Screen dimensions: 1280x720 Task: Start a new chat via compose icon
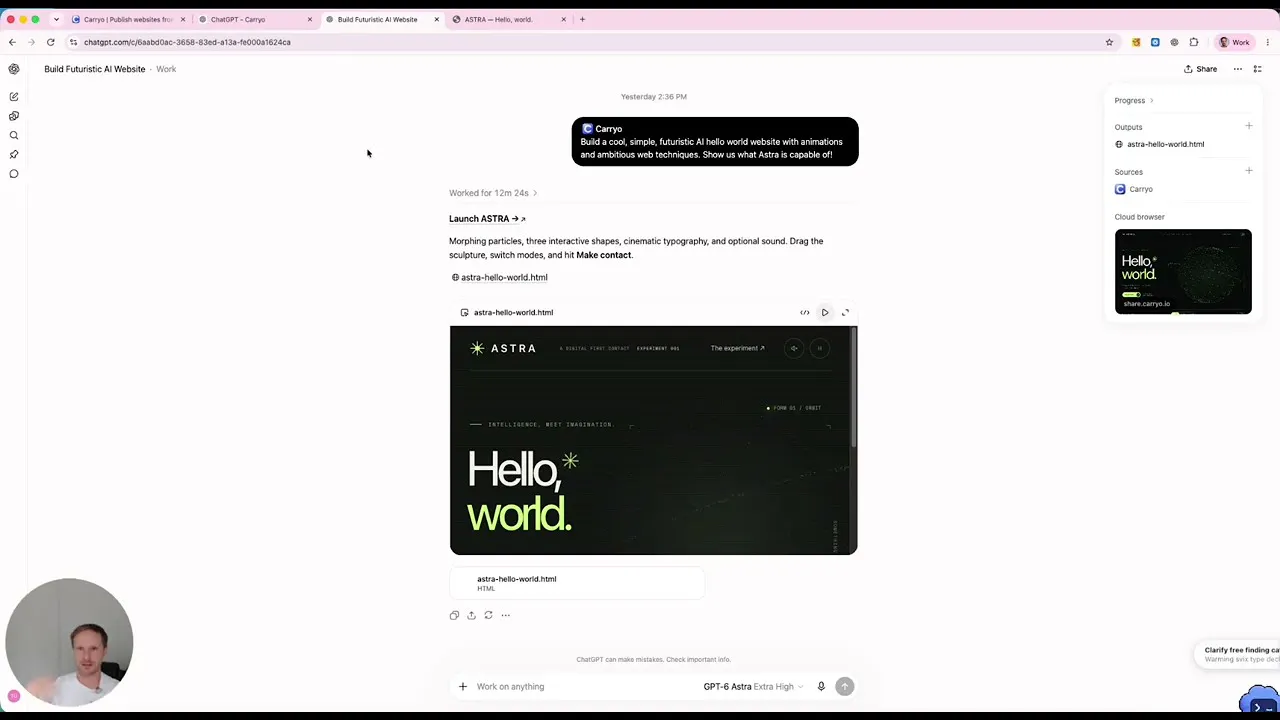tap(14, 97)
